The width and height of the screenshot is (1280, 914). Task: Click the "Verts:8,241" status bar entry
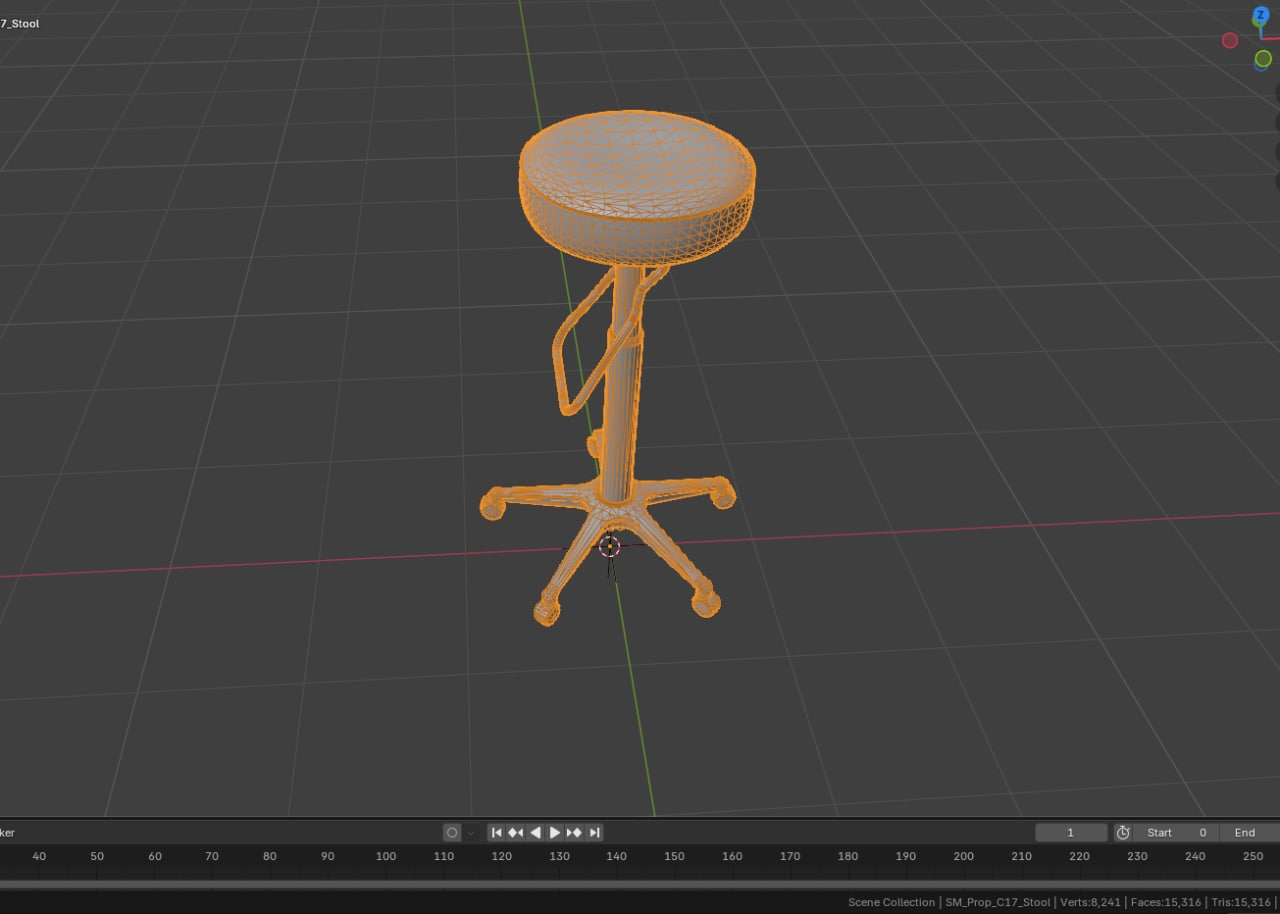[1090, 902]
